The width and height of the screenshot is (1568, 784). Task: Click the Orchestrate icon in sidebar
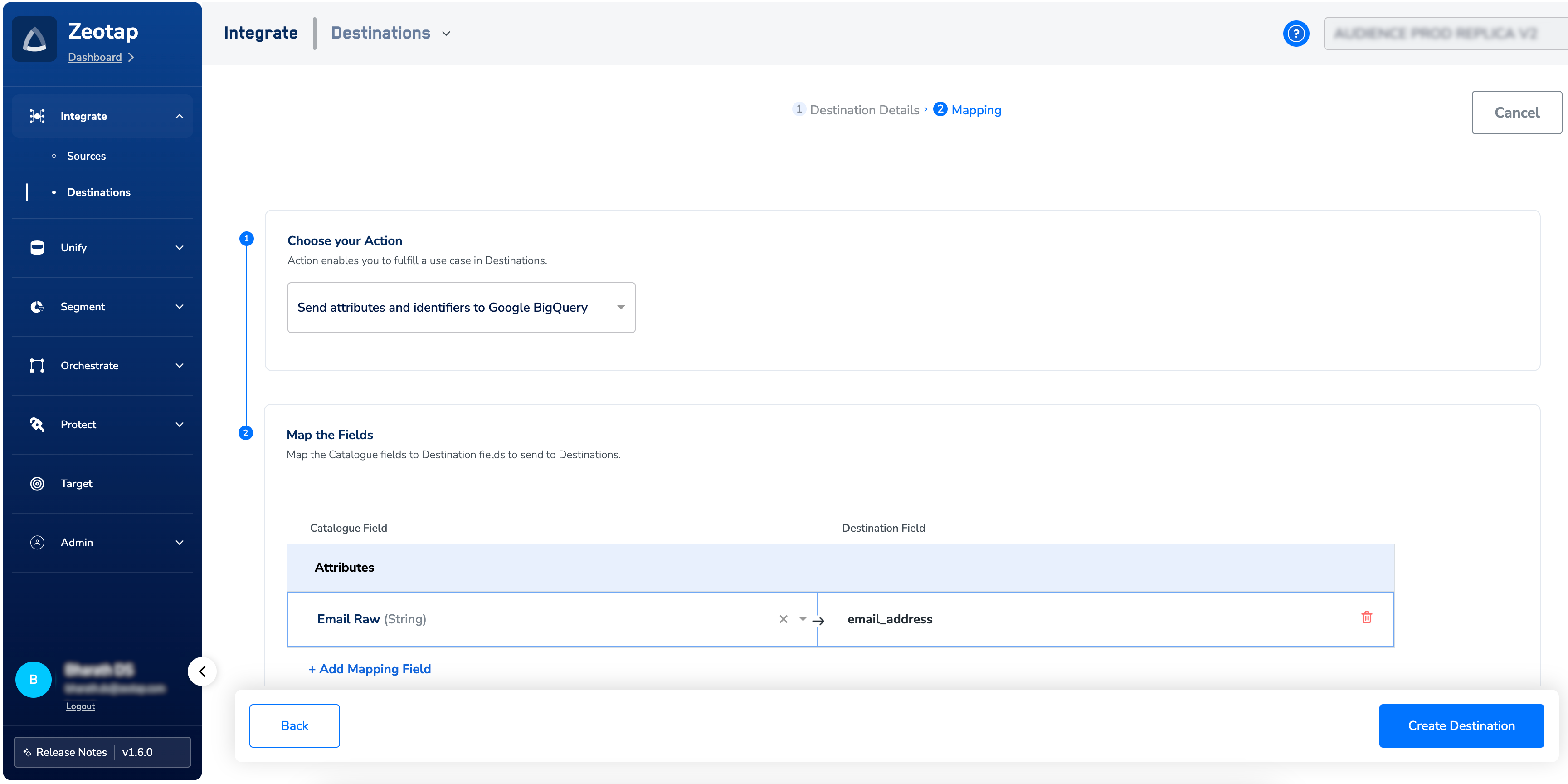[37, 366]
